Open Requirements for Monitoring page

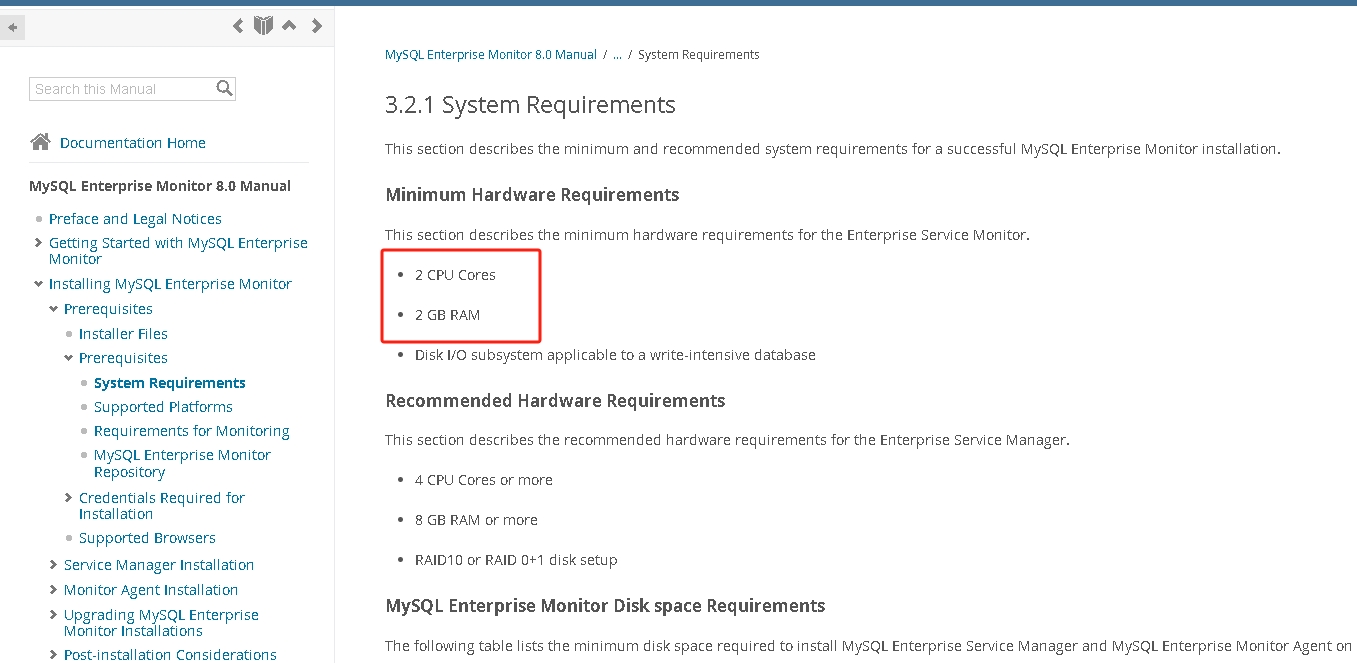tap(192, 431)
